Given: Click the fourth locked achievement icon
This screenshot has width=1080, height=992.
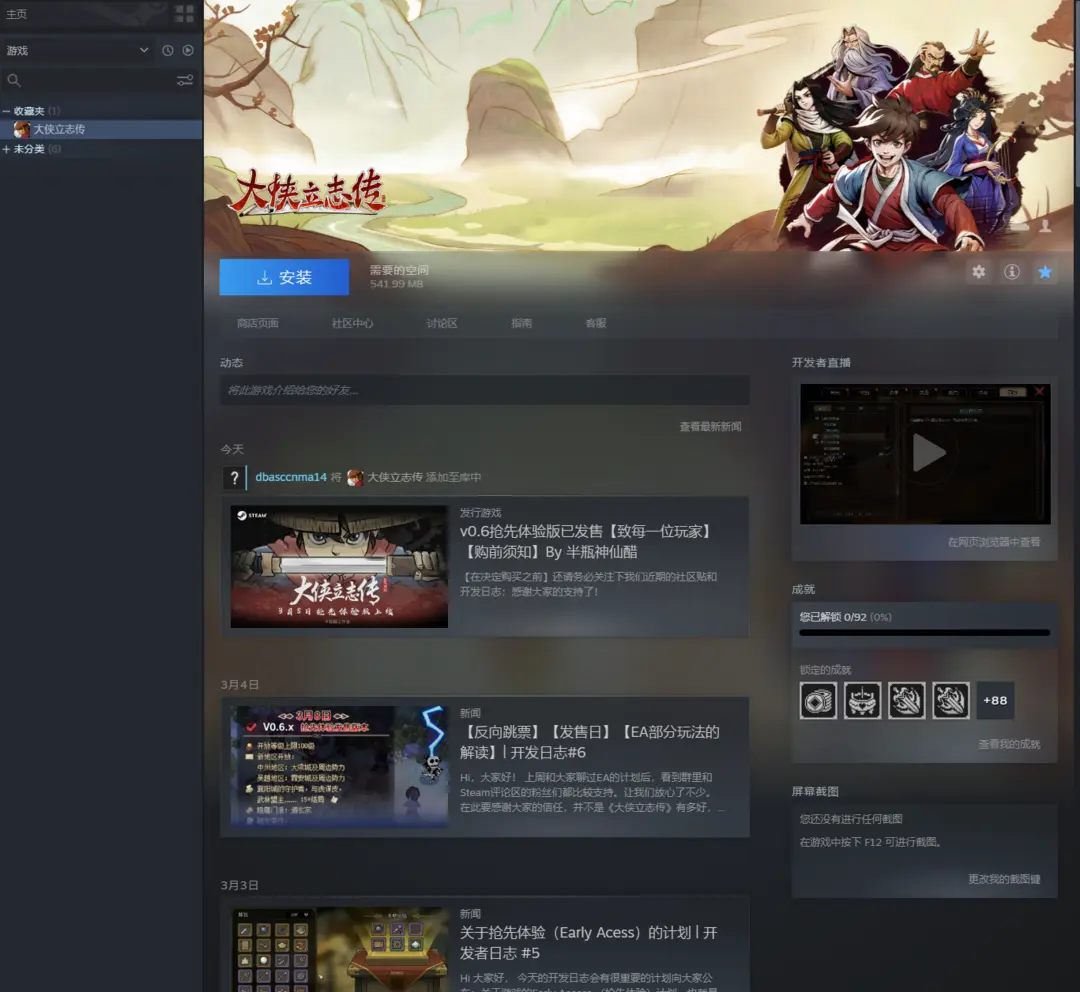Looking at the screenshot, I should point(951,701).
